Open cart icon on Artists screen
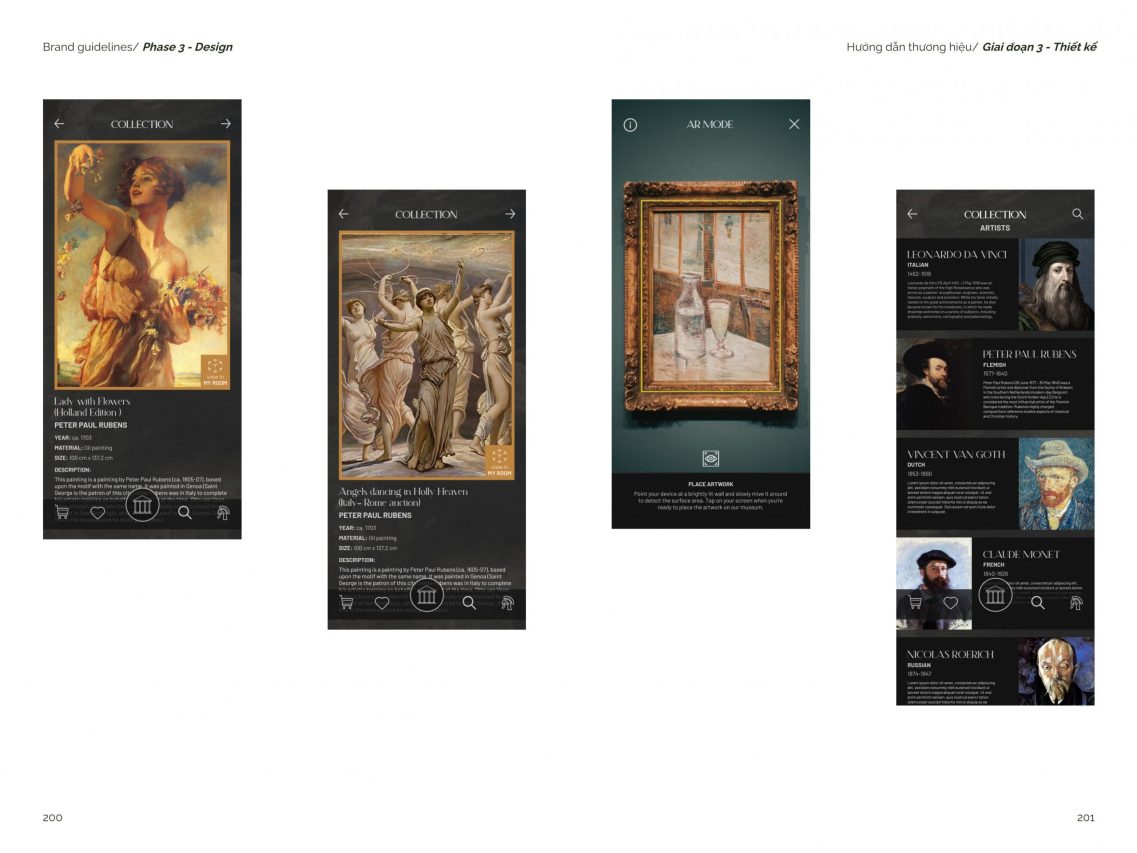Image resolution: width=1137 pixels, height=853 pixels. (x=915, y=602)
